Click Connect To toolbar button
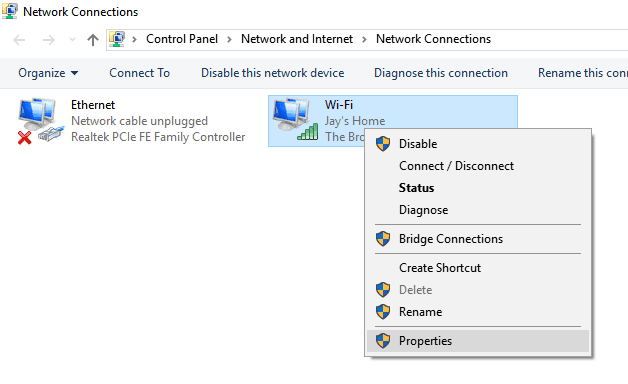This screenshot has height=384, width=628. [x=139, y=73]
